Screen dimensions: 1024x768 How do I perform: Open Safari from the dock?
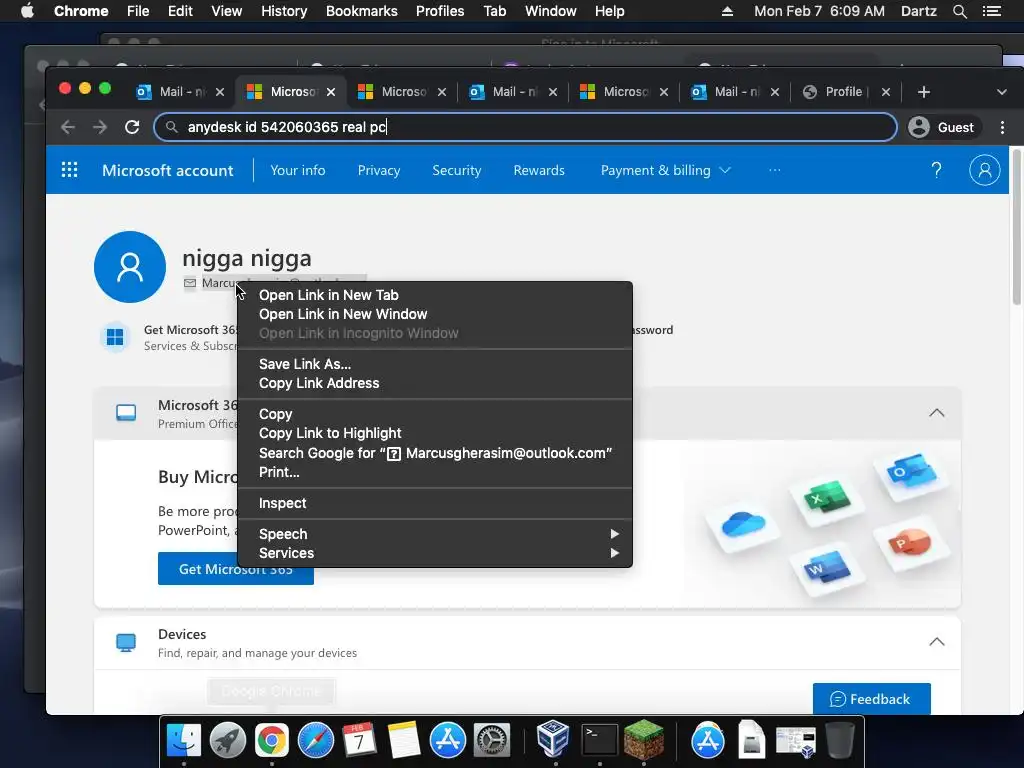point(315,741)
